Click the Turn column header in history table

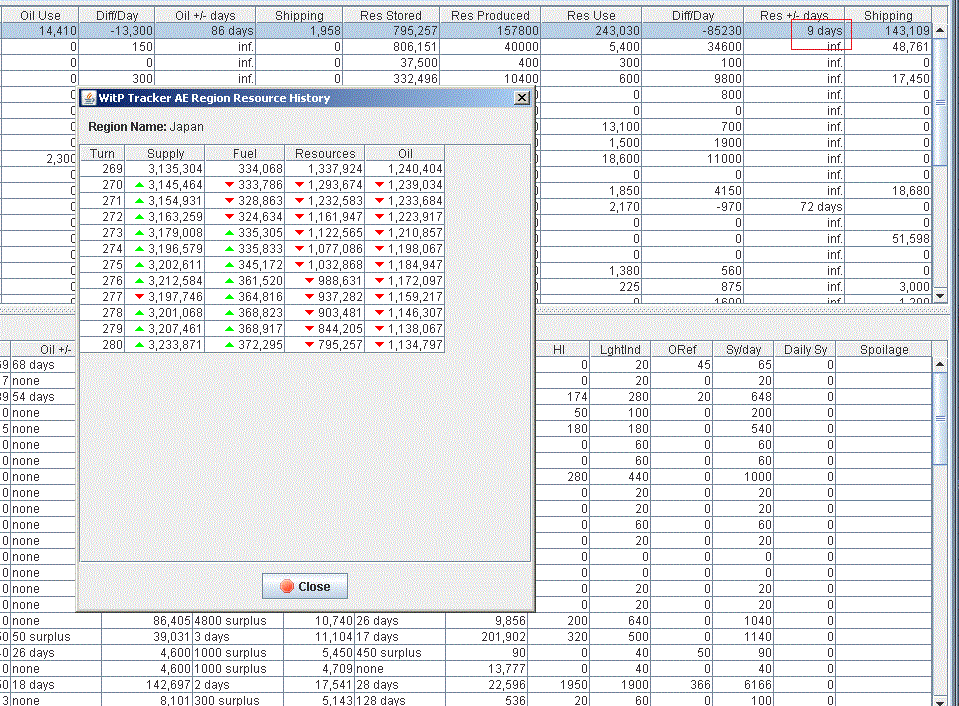102,154
